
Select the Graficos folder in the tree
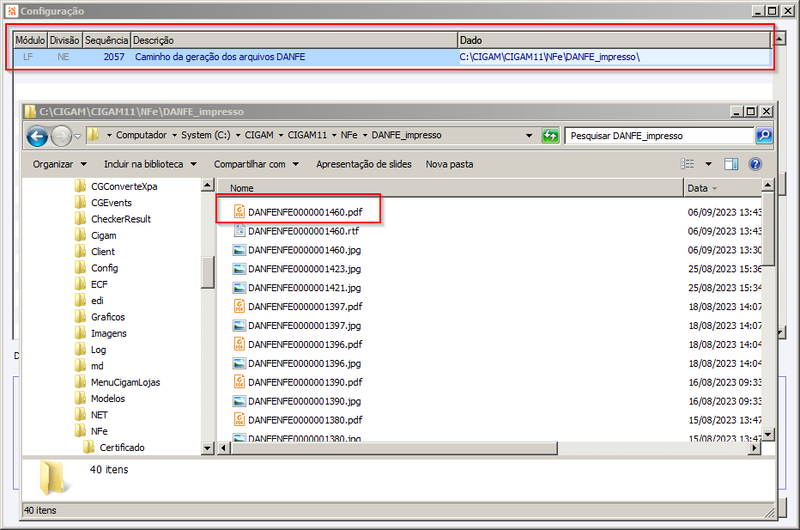coord(100,317)
